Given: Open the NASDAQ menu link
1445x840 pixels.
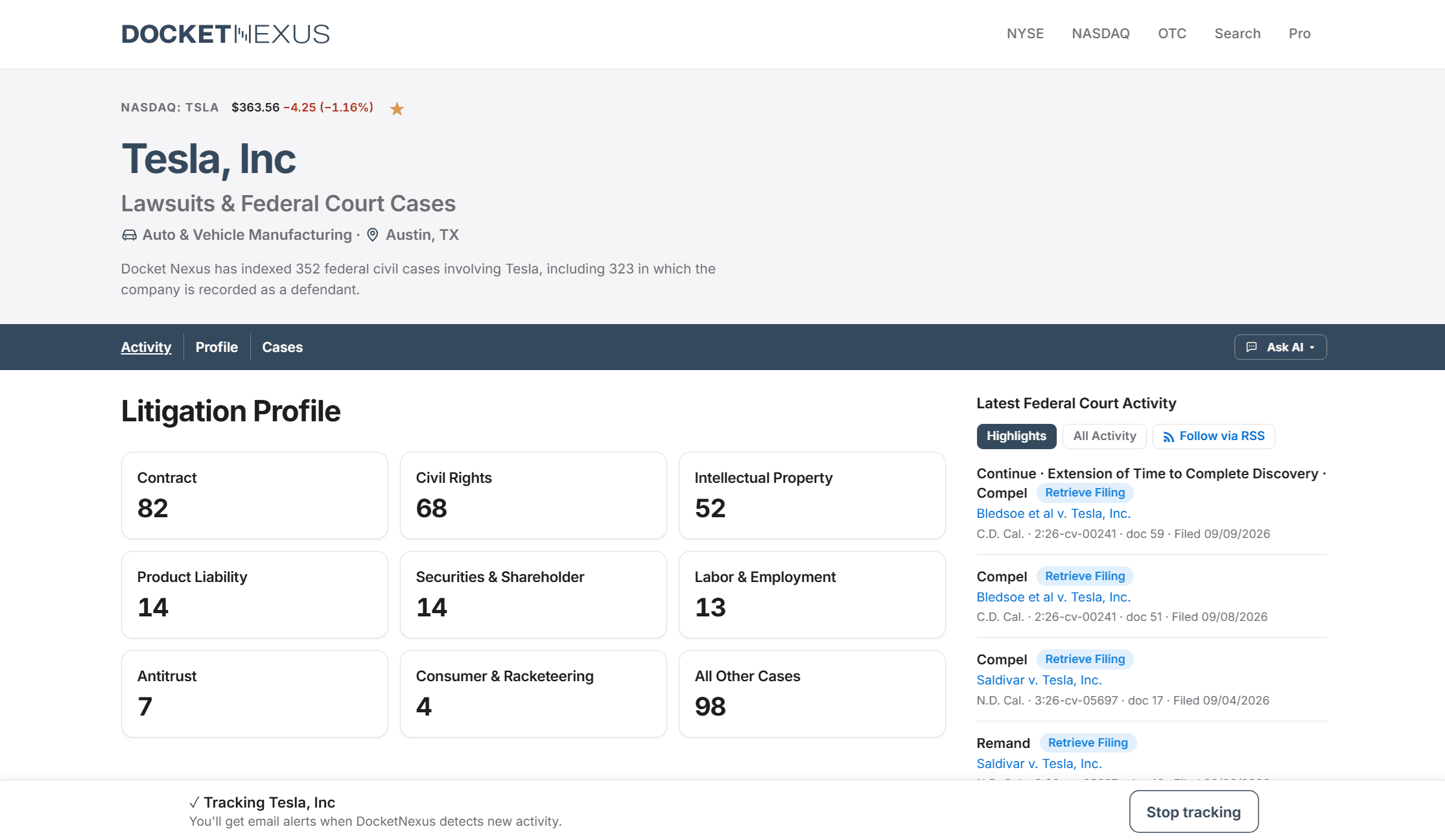Looking at the screenshot, I should 1101,34.
